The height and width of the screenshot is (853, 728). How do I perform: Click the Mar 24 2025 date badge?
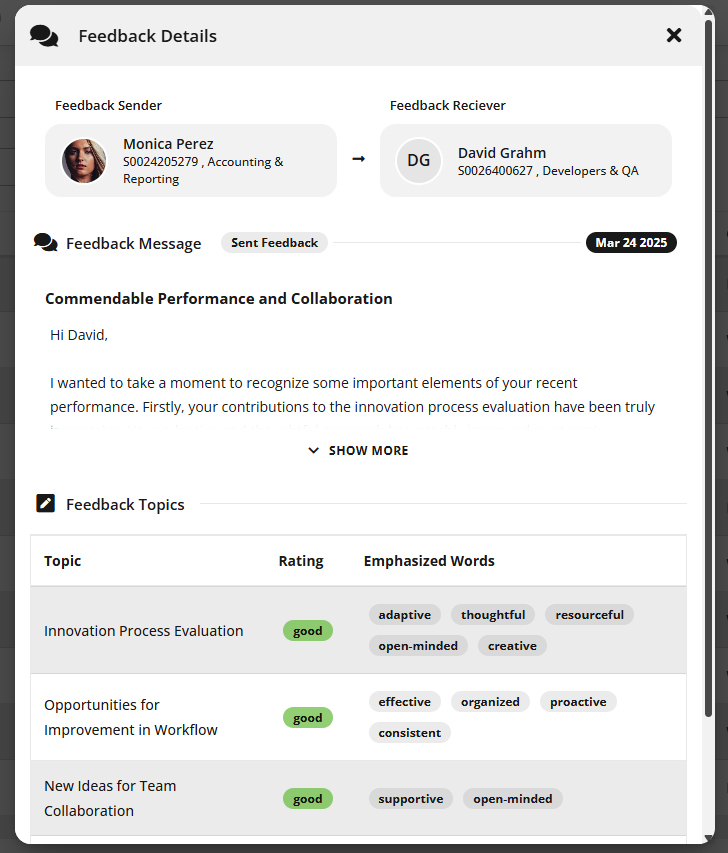tap(631, 243)
